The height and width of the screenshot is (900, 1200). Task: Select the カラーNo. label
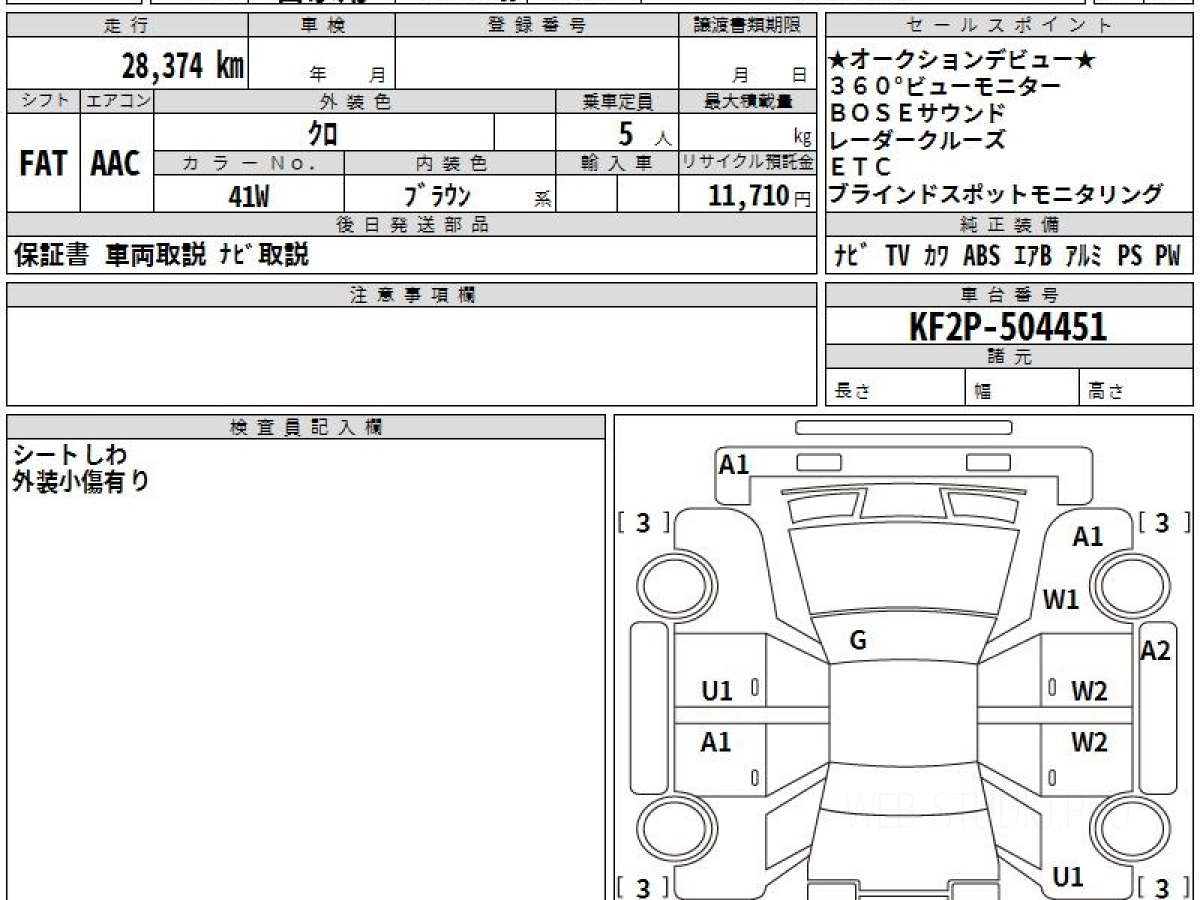tap(249, 163)
